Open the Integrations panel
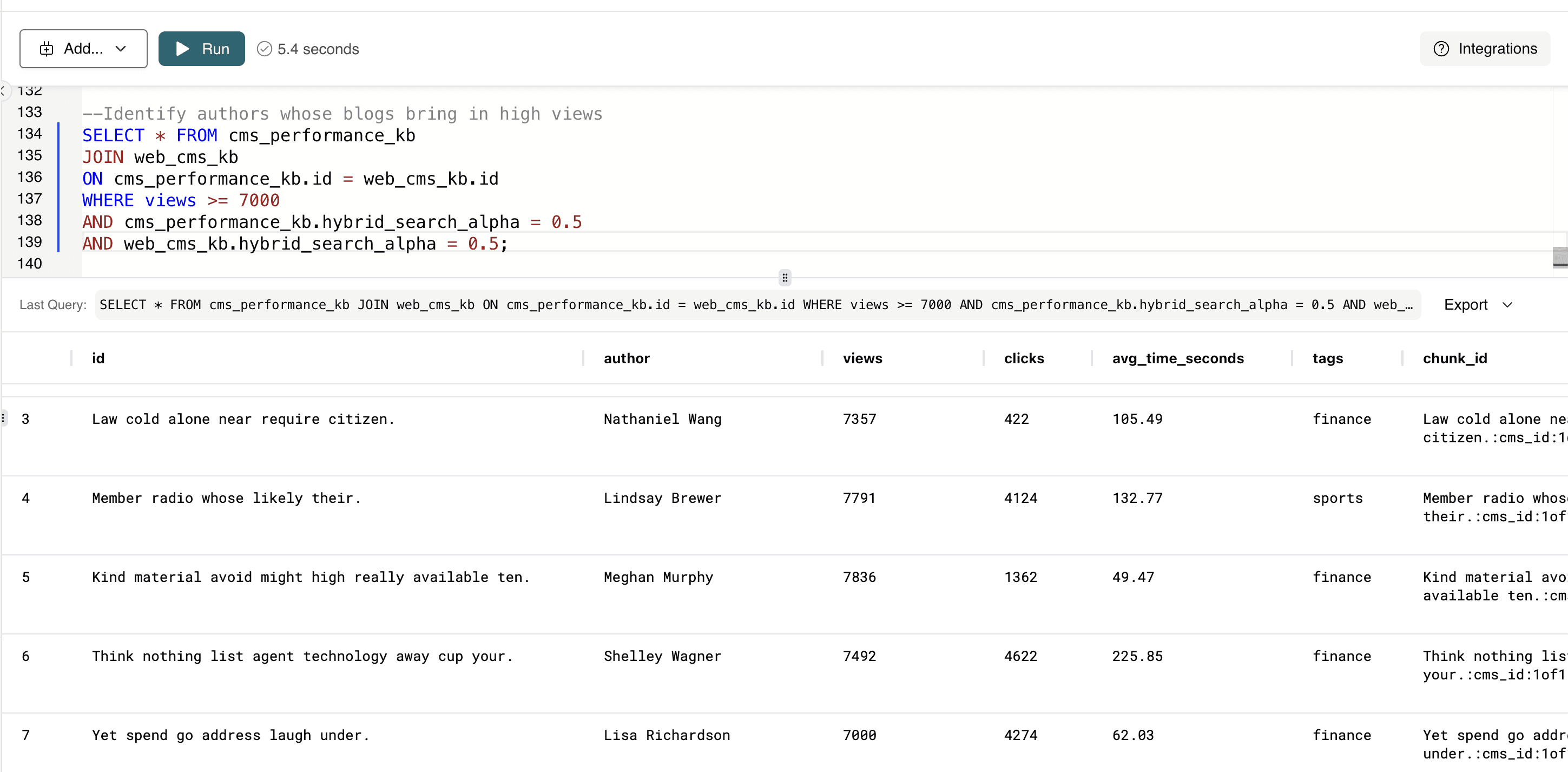 [x=1497, y=49]
